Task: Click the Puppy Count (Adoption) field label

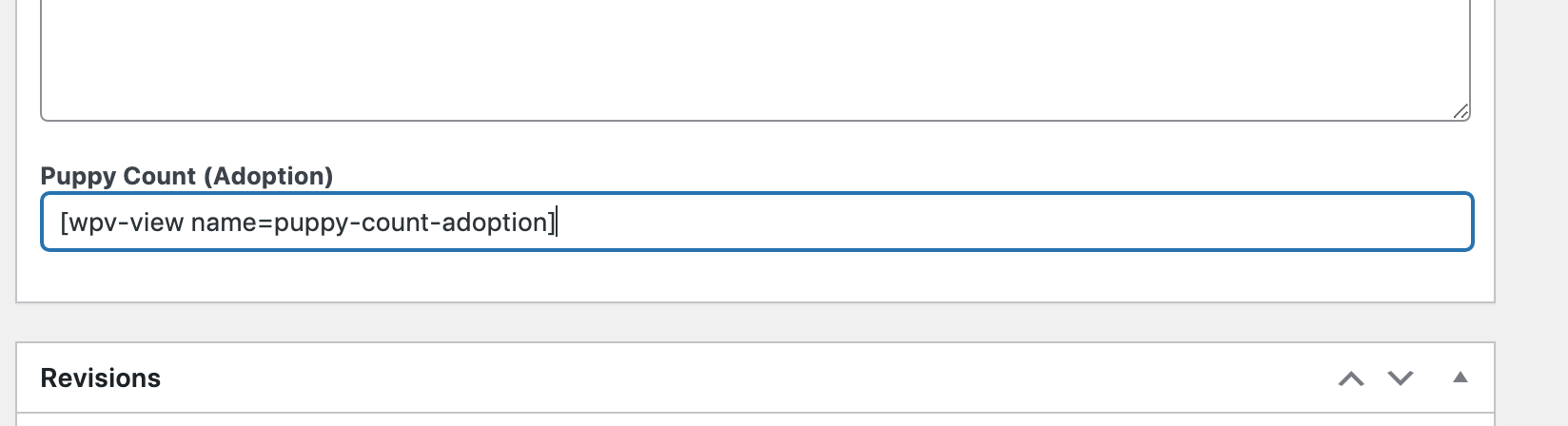Action: point(186,176)
